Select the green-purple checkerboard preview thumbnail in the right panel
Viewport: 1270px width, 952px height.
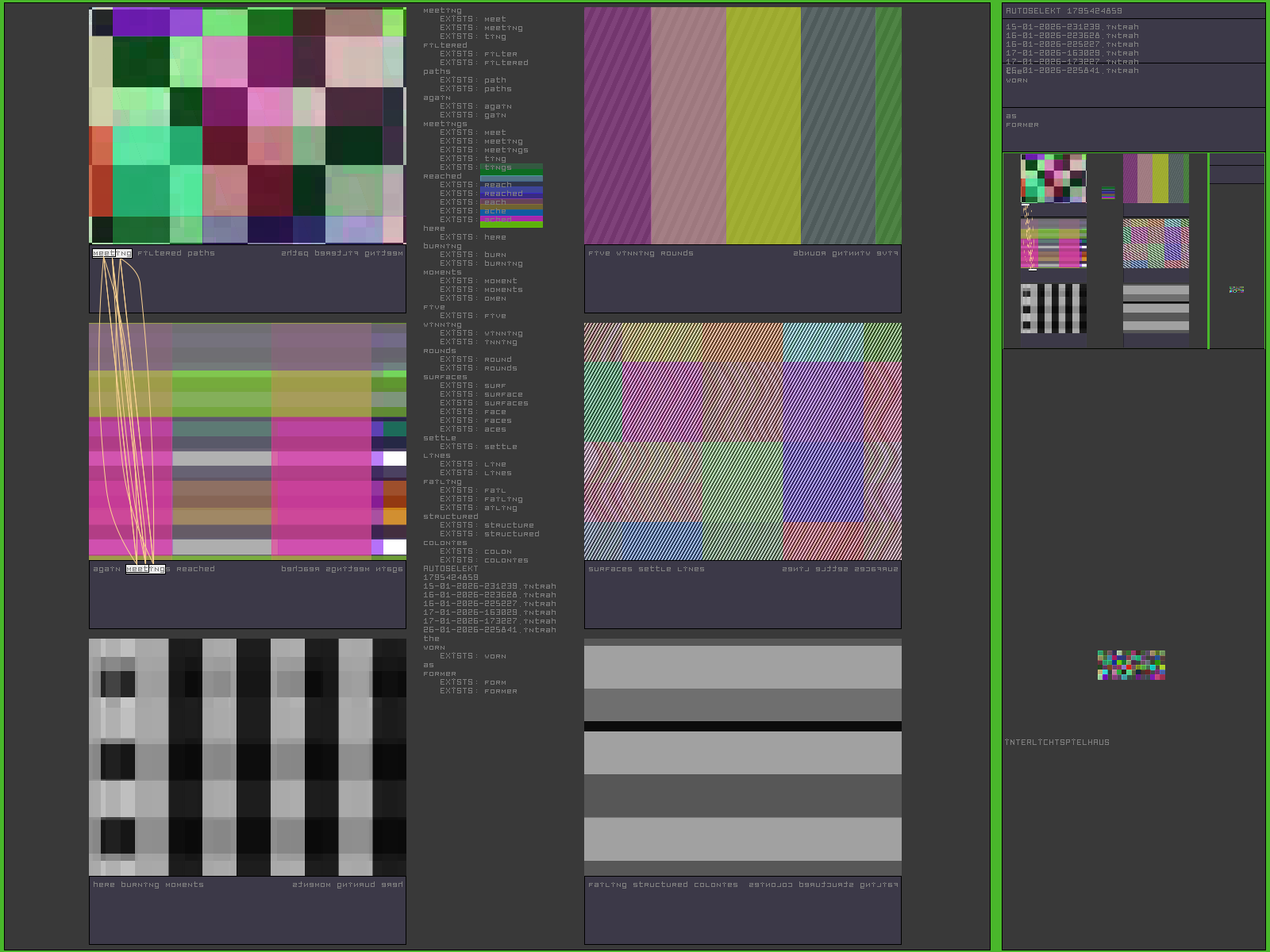click(x=1053, y=178)
